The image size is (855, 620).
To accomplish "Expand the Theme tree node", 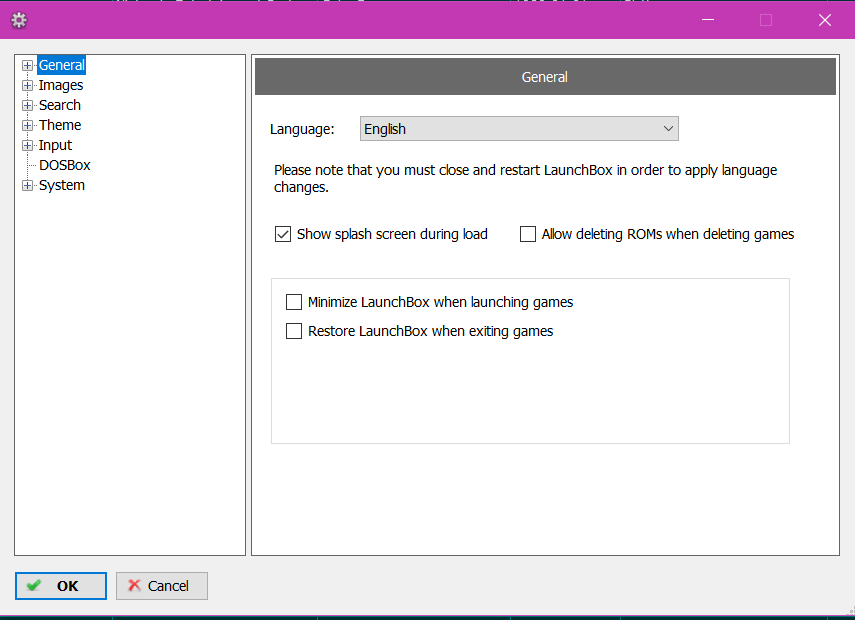I will click(27, 125).
